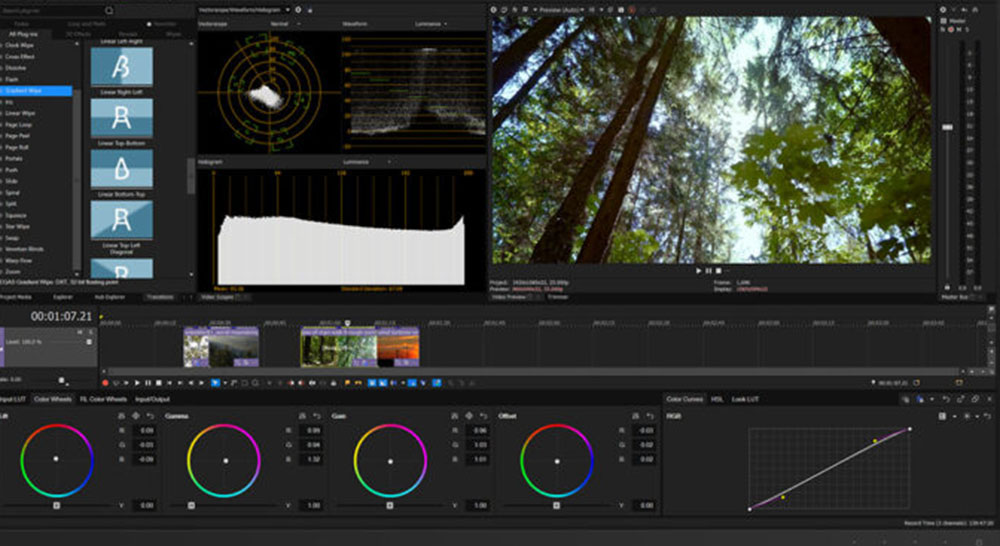Click the Master bus volume fader
This screenshot has width=1000, height=546.
(x=948, y=127)
